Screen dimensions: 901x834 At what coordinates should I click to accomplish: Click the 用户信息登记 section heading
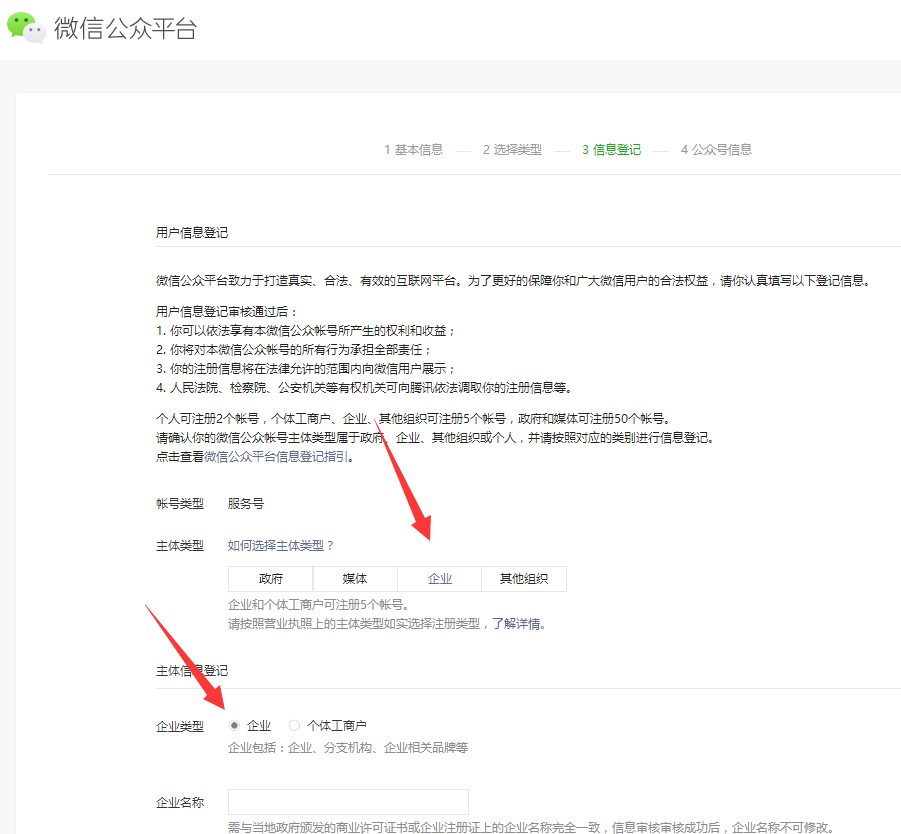click(x=192, y=233)
